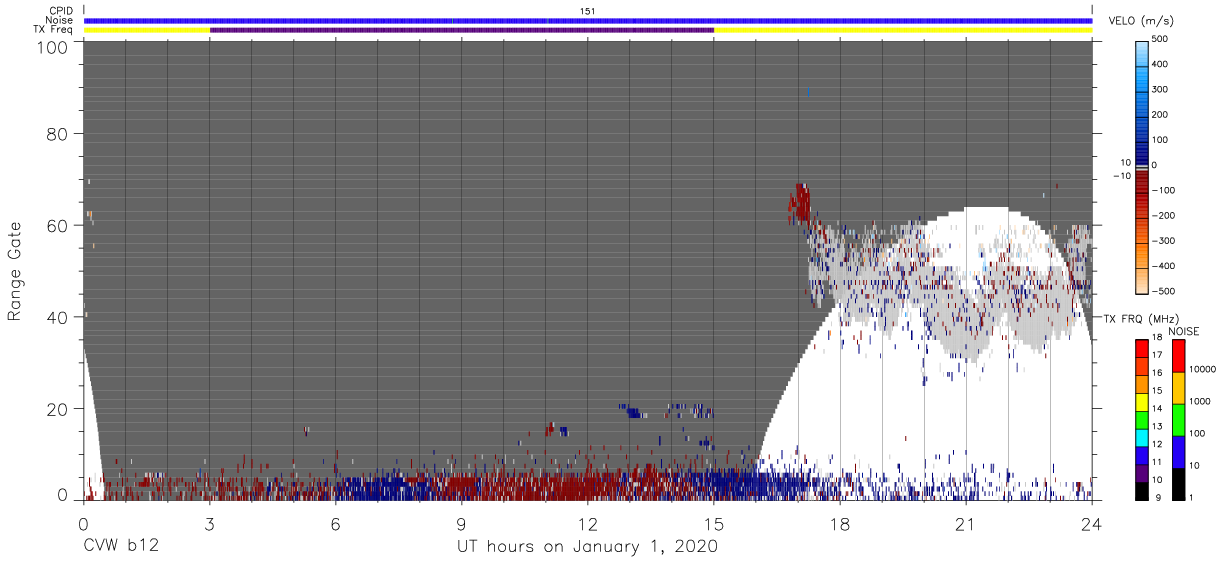Click the purple segment of TX Freq strip

pos(462,30)
